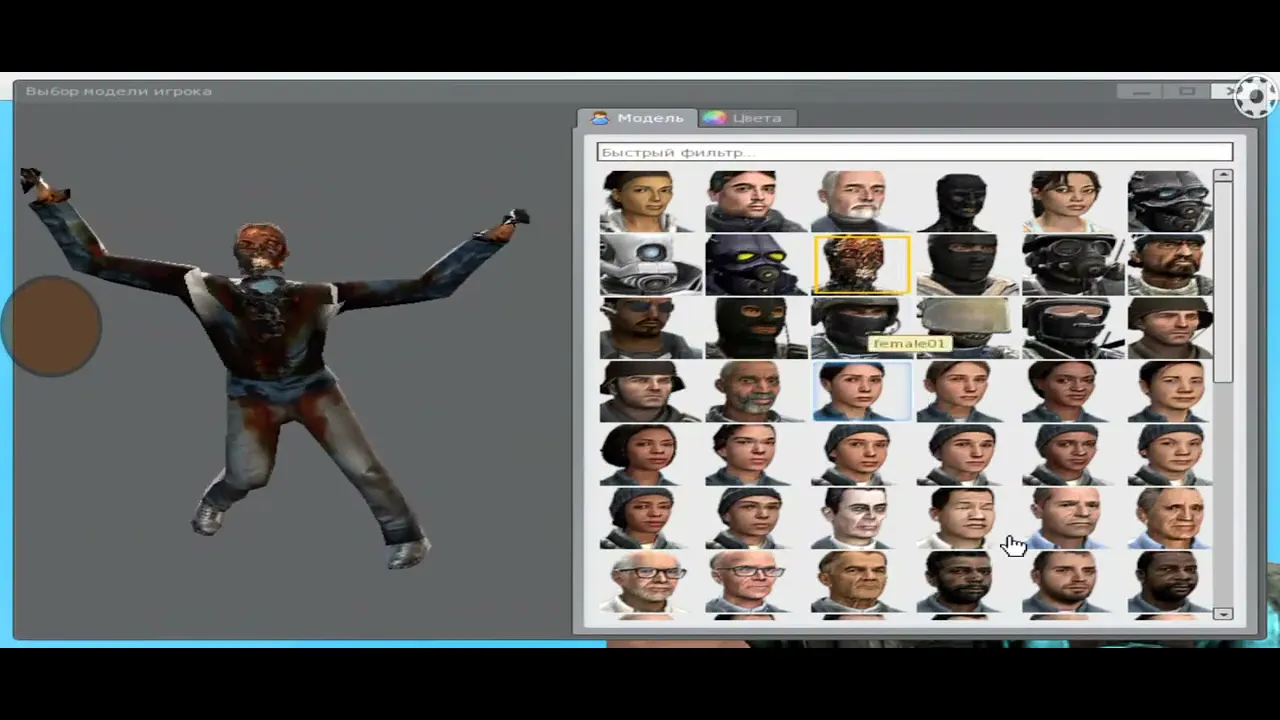This screenshot has width=1280, height=720.
Task: Click the model list scroll down arrow
Action: [1223, 614]
